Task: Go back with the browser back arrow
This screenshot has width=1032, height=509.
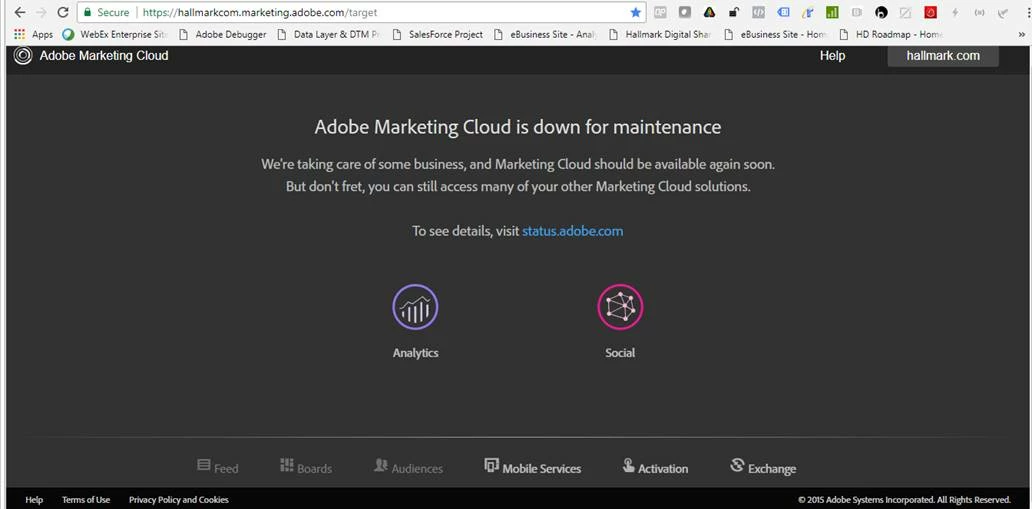Action: (20, 12)
